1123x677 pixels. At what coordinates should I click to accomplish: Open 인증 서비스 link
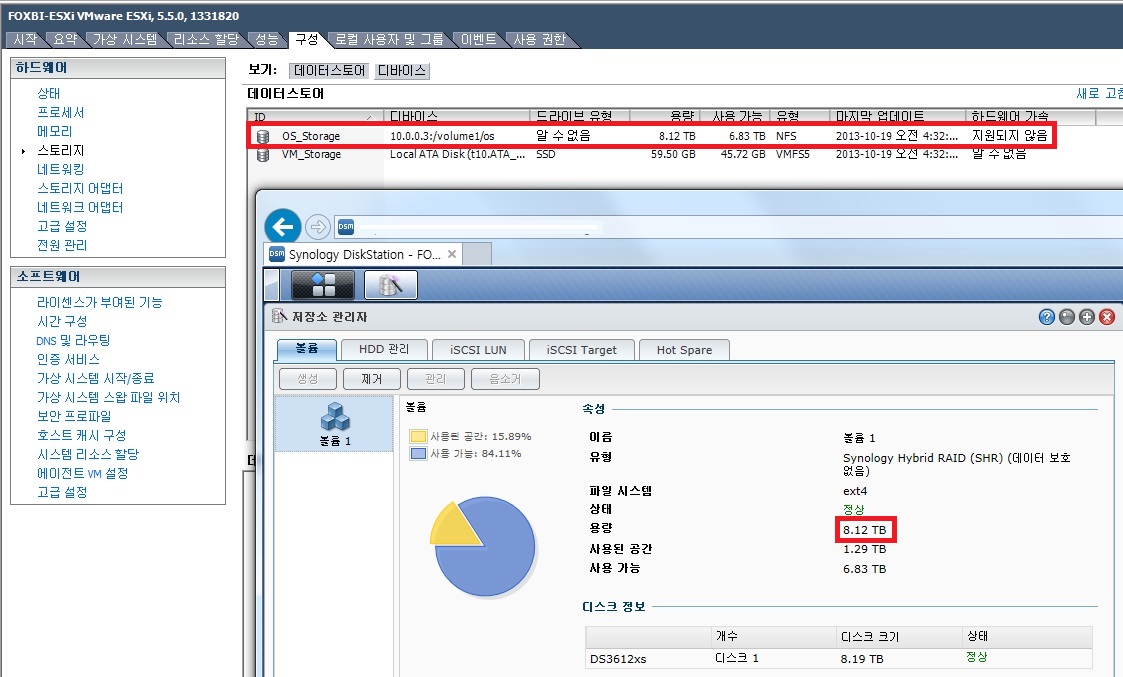coord(68,359)
